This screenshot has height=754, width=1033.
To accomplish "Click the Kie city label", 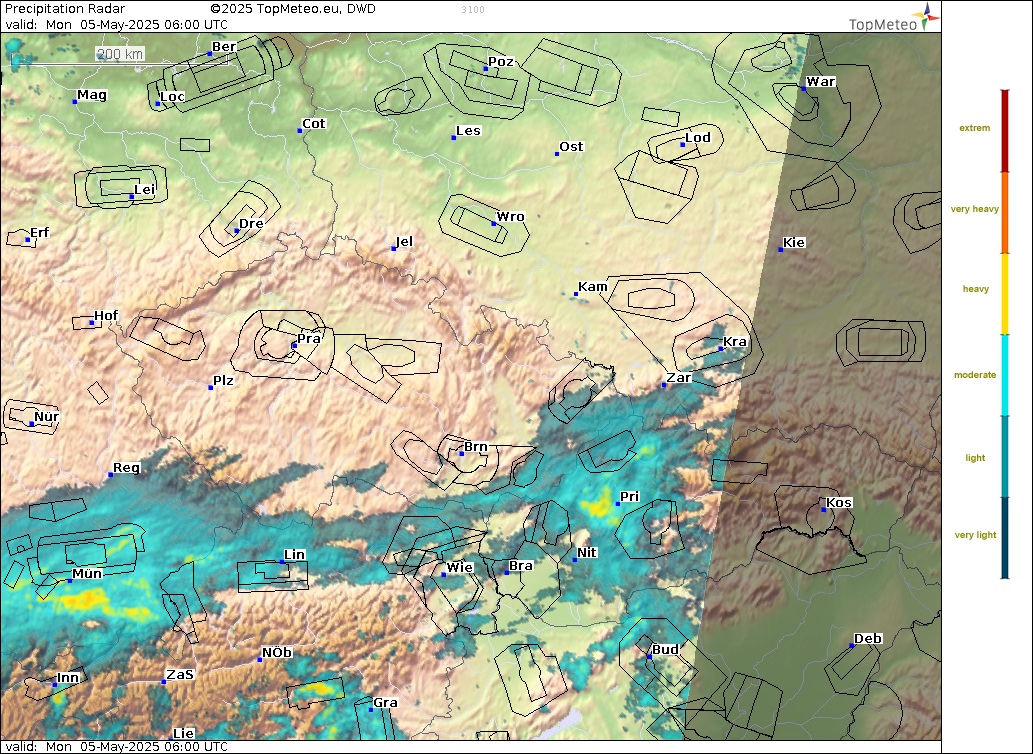I will click(x=794, y=243).
